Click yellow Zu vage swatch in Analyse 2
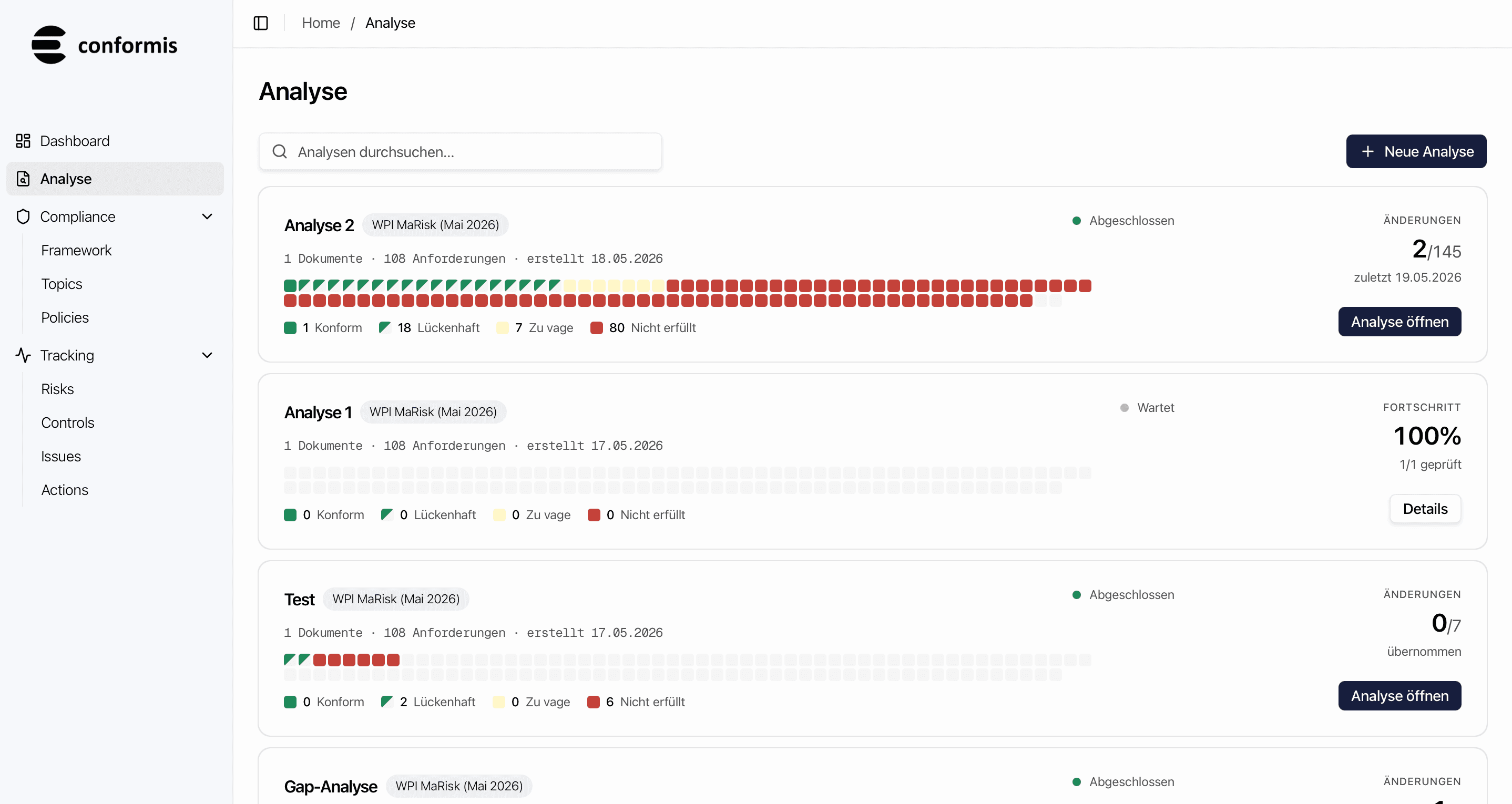This screenshot has width=1512, height=804. [503, 327]
